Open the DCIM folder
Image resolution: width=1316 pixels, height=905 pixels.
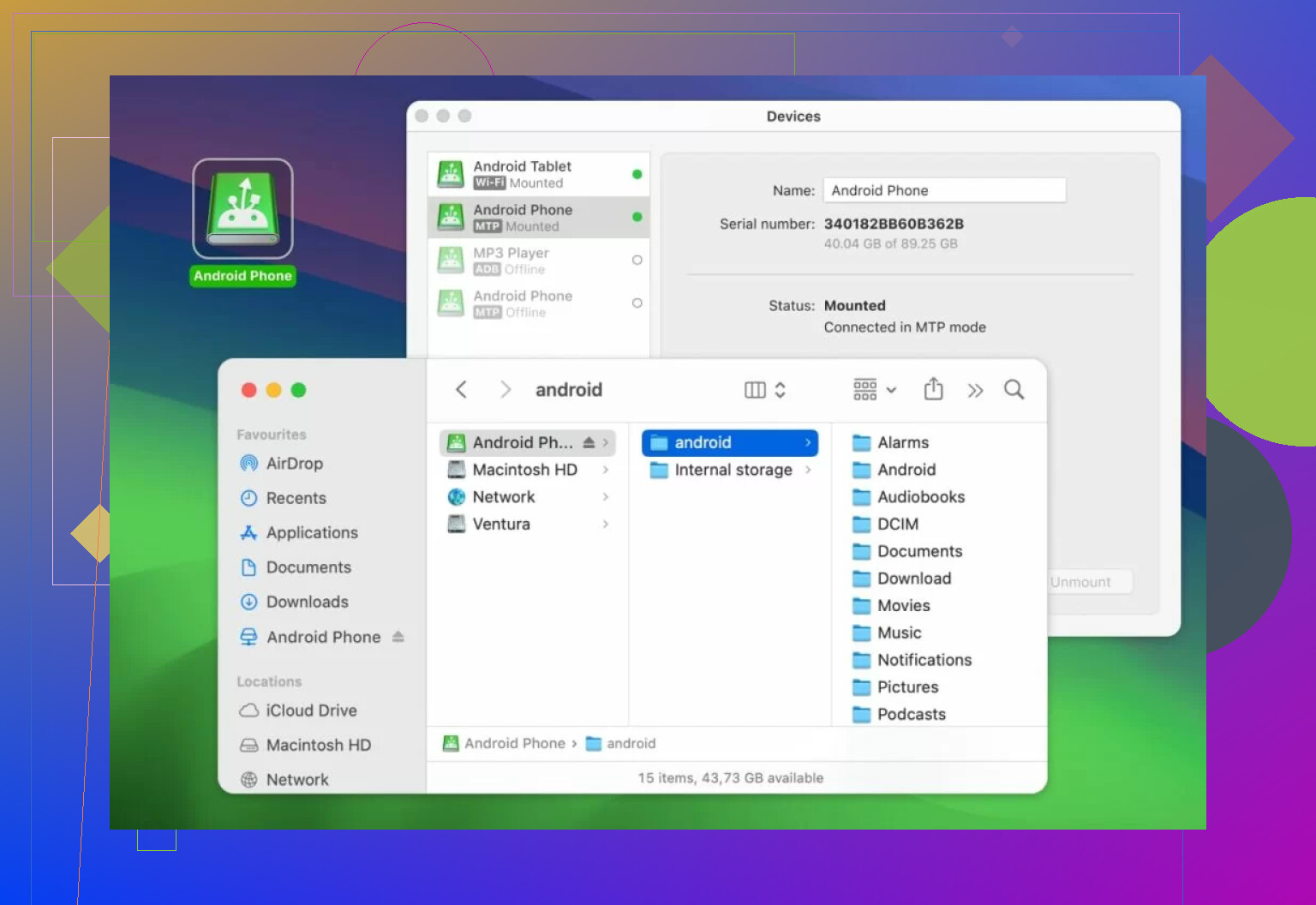[886, 524]
